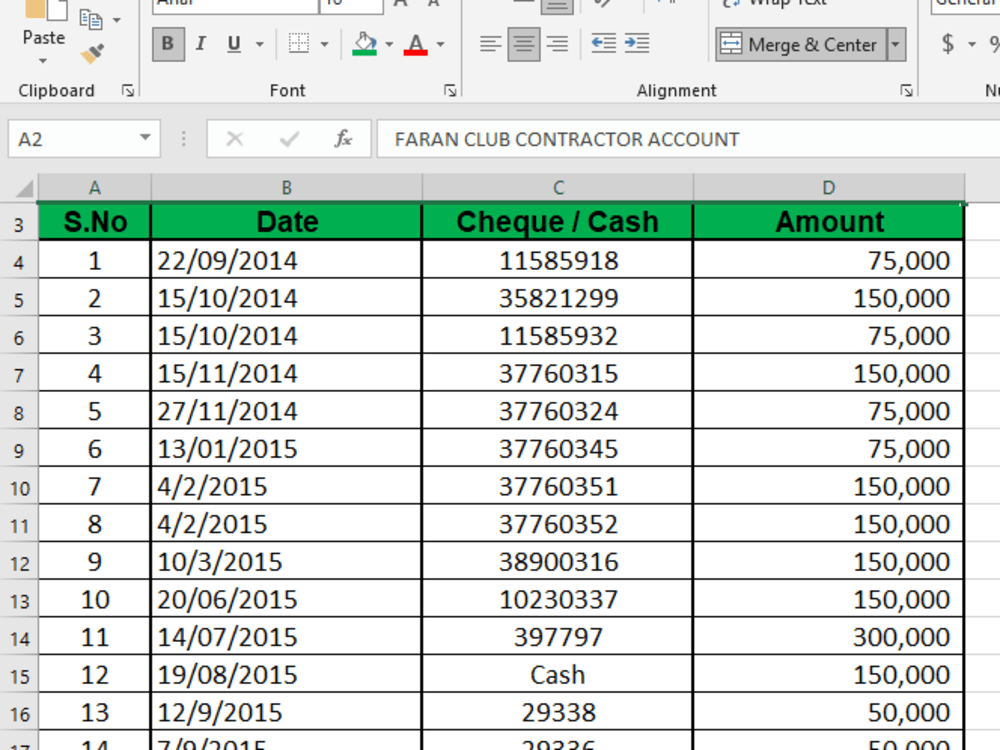Open Font settings dialog launcher
Viewport: 1000px width, 750px height.
coord(450,91)
